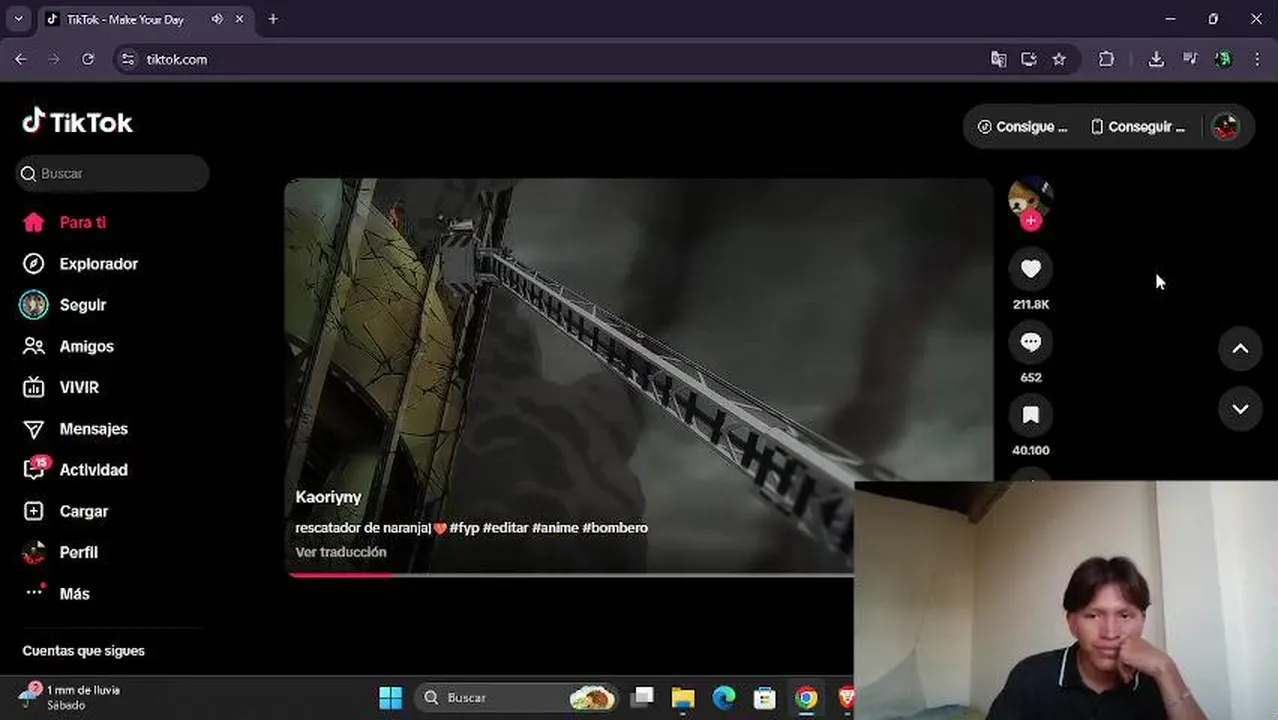Click the Cuentas que sigues heading
1278x720 pixels.
[x=84, y=651]
